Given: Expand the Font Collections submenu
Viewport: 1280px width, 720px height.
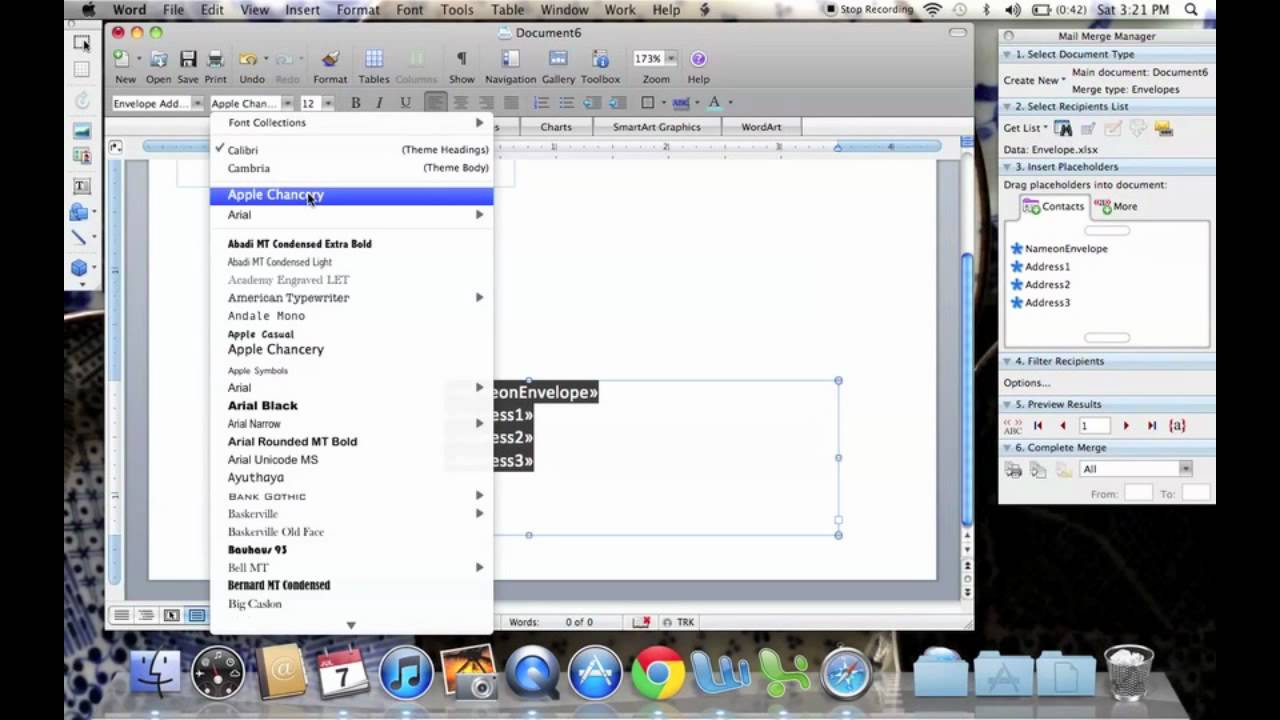Looking at the screenshot, I should (x=351, y=122).
